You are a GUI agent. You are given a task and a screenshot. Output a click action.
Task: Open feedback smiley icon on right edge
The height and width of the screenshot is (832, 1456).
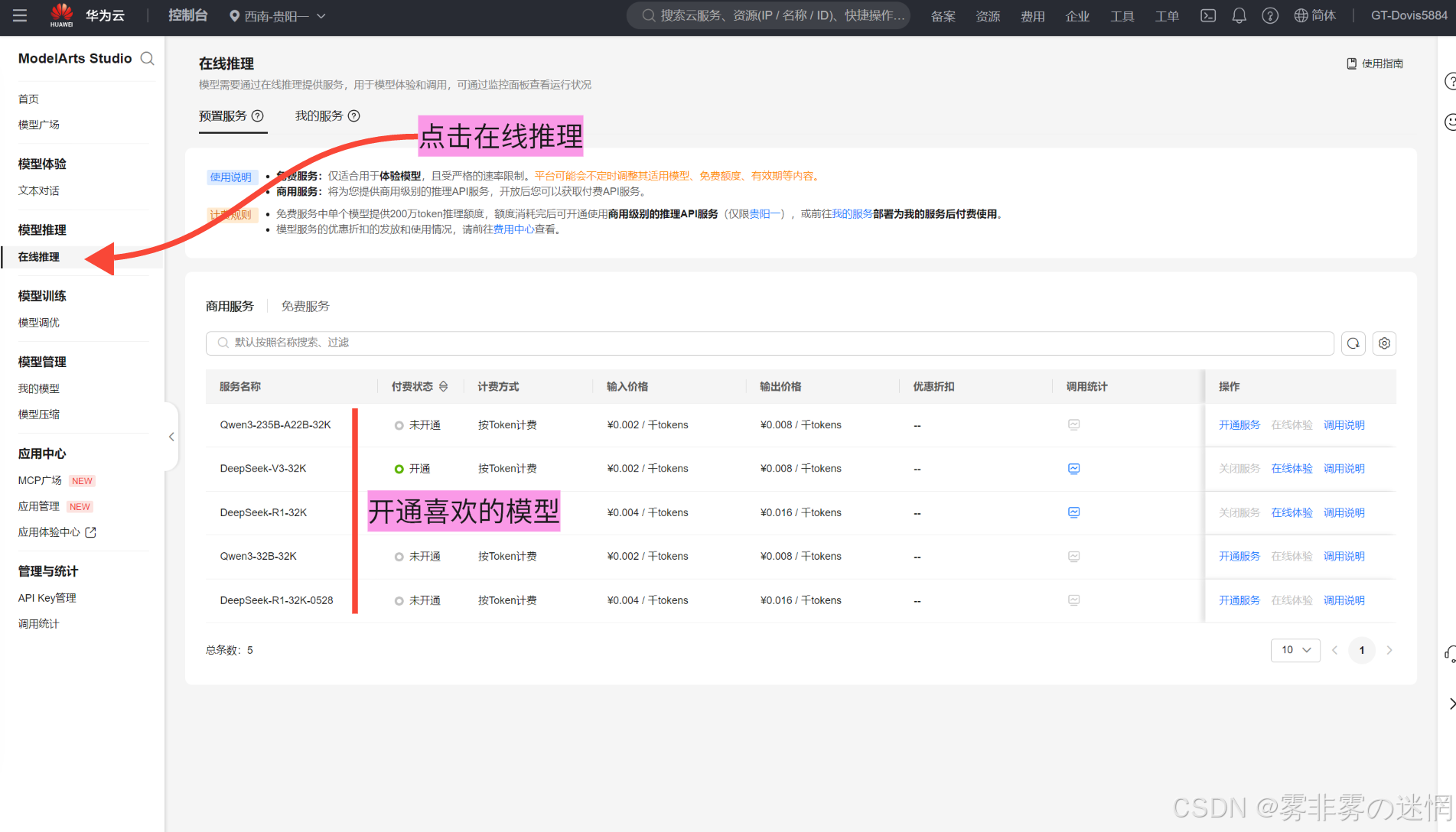pyautogui.click(x=1449, y=122)
